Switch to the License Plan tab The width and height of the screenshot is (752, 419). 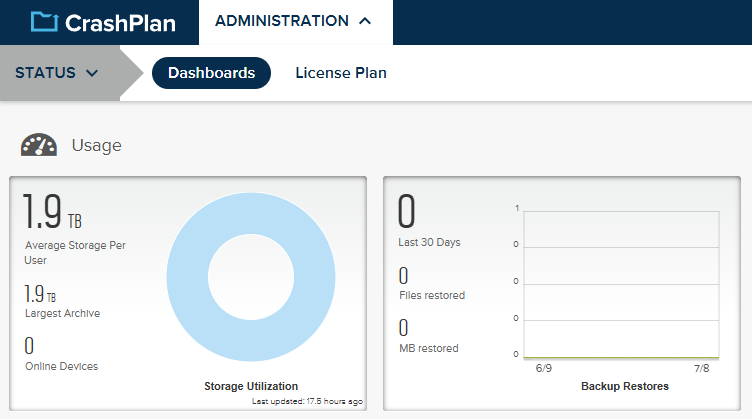pyautogui.click(x=340, y=73)
